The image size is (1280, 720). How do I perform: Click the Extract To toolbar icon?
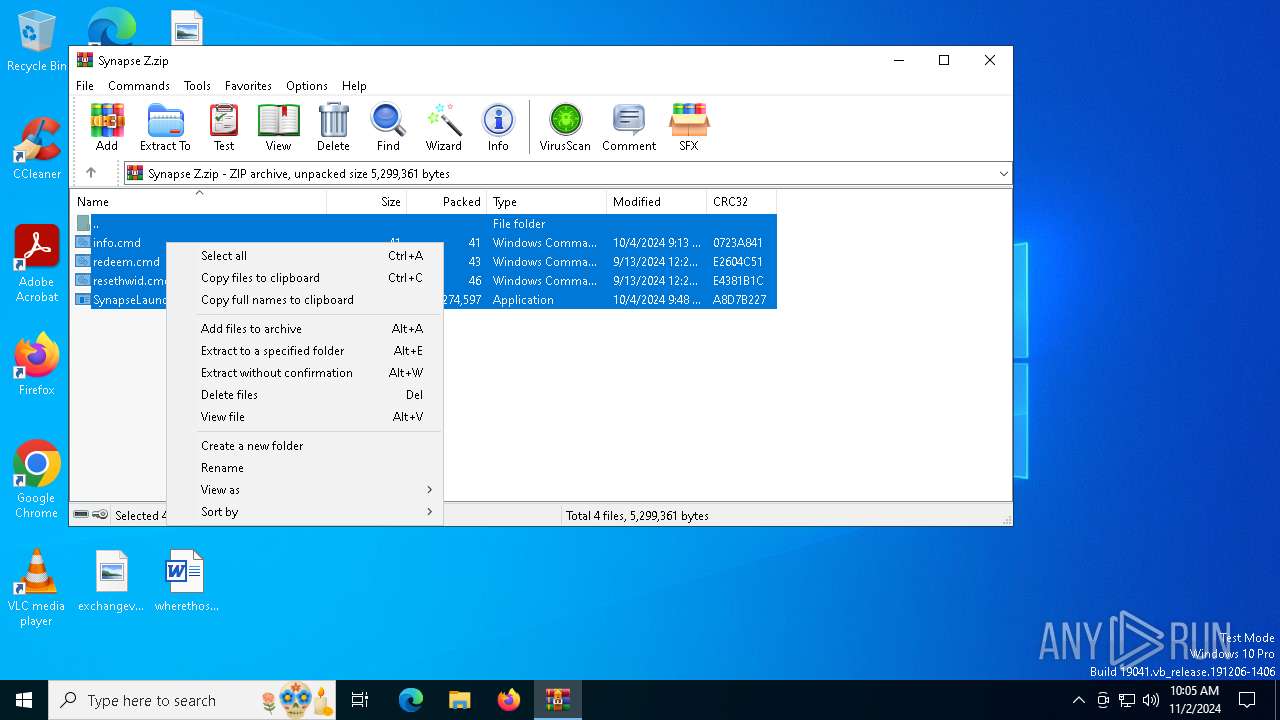pyautogui.click(x=165, y=127)
